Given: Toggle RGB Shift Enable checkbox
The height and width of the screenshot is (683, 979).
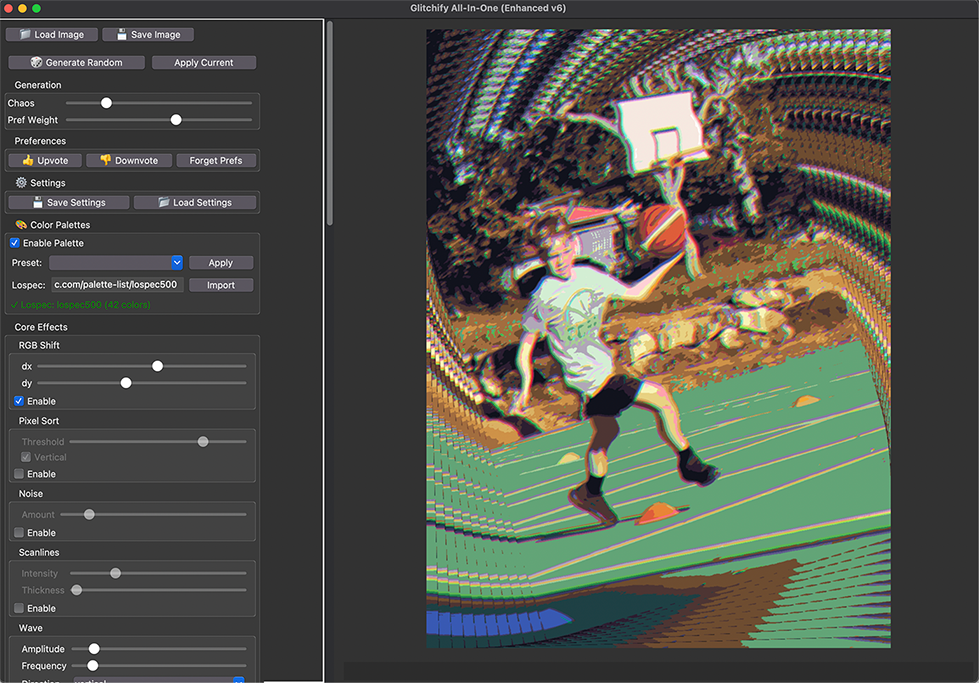Looking at the screenshot, I should pyautogui.click(x=19, y=401).
